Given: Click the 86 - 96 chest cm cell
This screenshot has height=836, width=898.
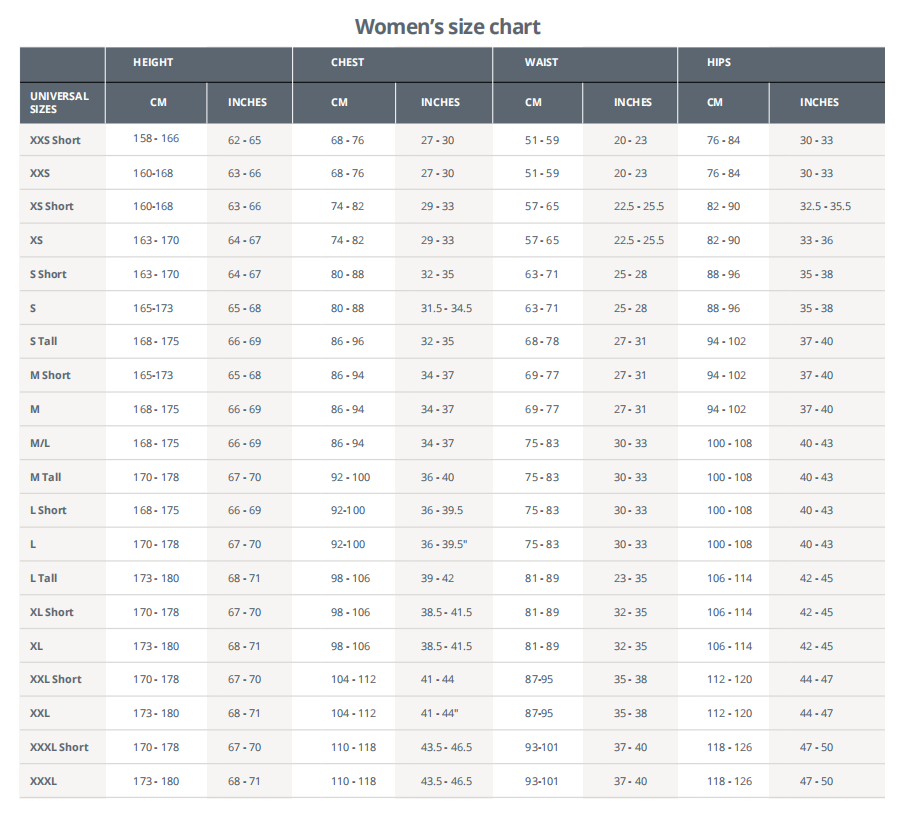Looking at the screenshot, I should coord(347,341).
